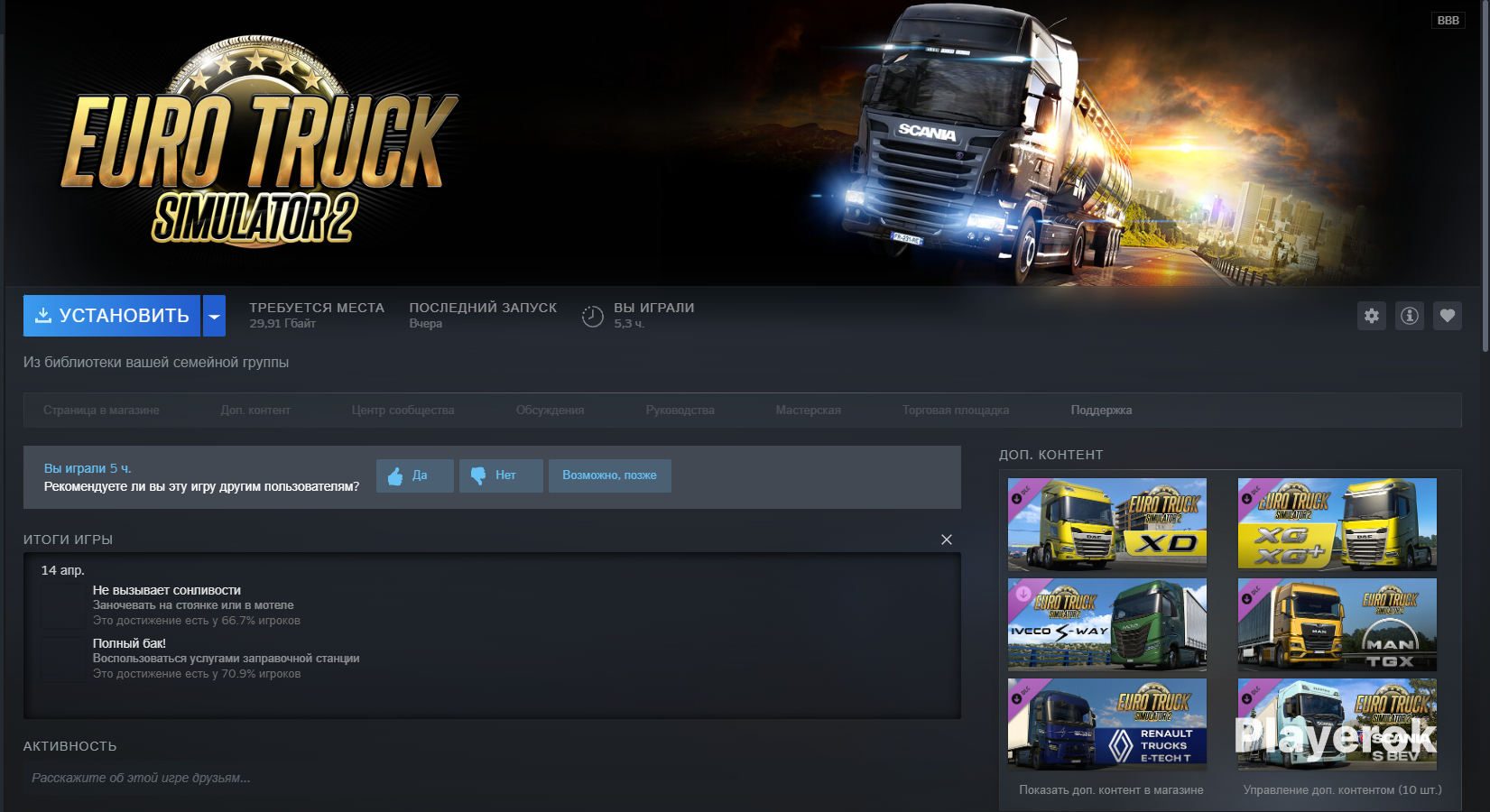Screen dimensions: 1490x812
Task: Open the MAN TGX DLC thumbnail
Action: 1337,624
